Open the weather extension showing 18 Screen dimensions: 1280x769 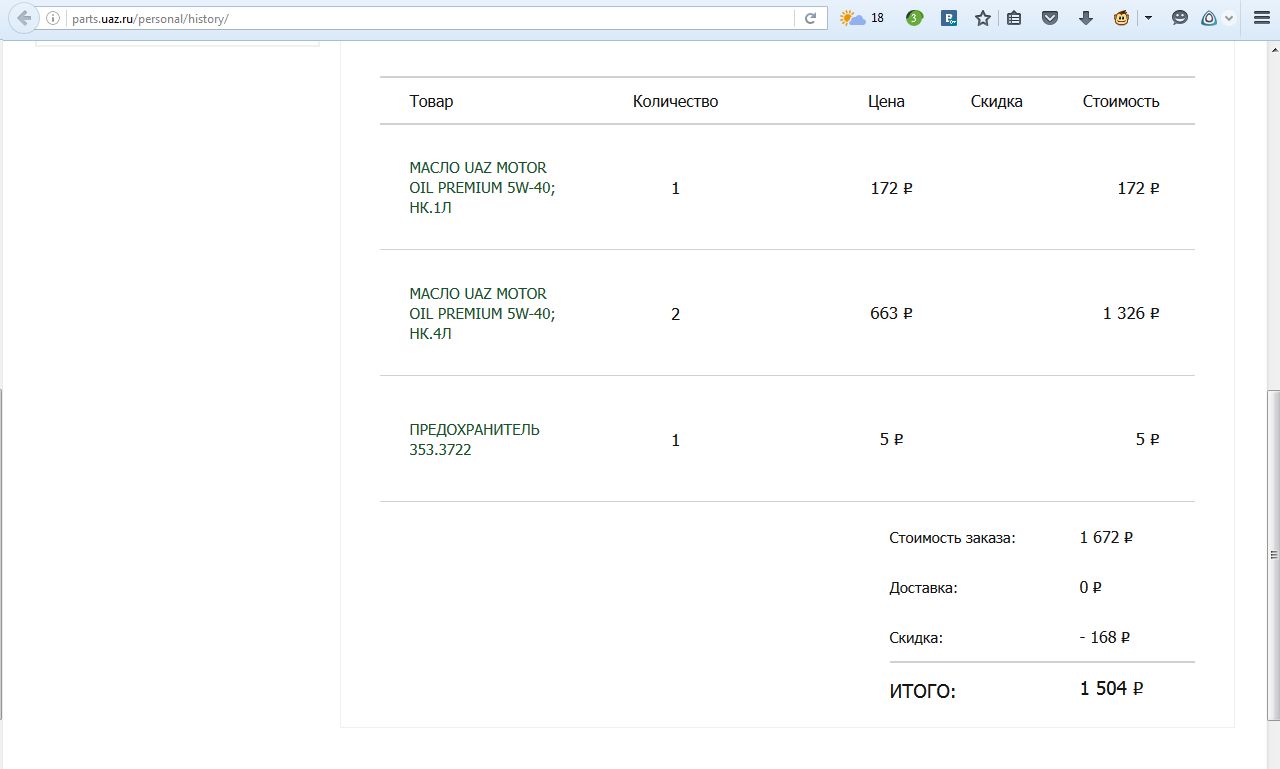(x=862, y=18)
